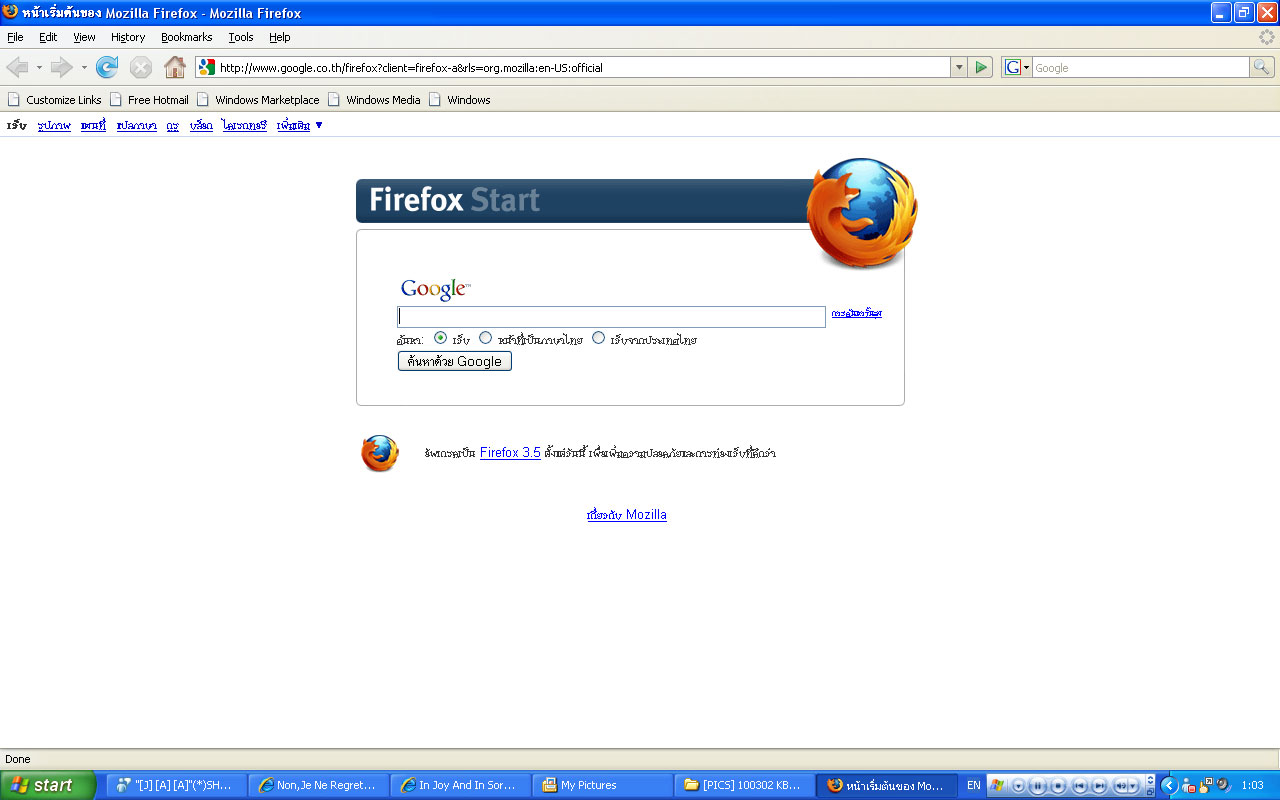Viewport: 1280px width, 800px height.
Task: Open the Tools menu
Action: click(x=241, y=37)
